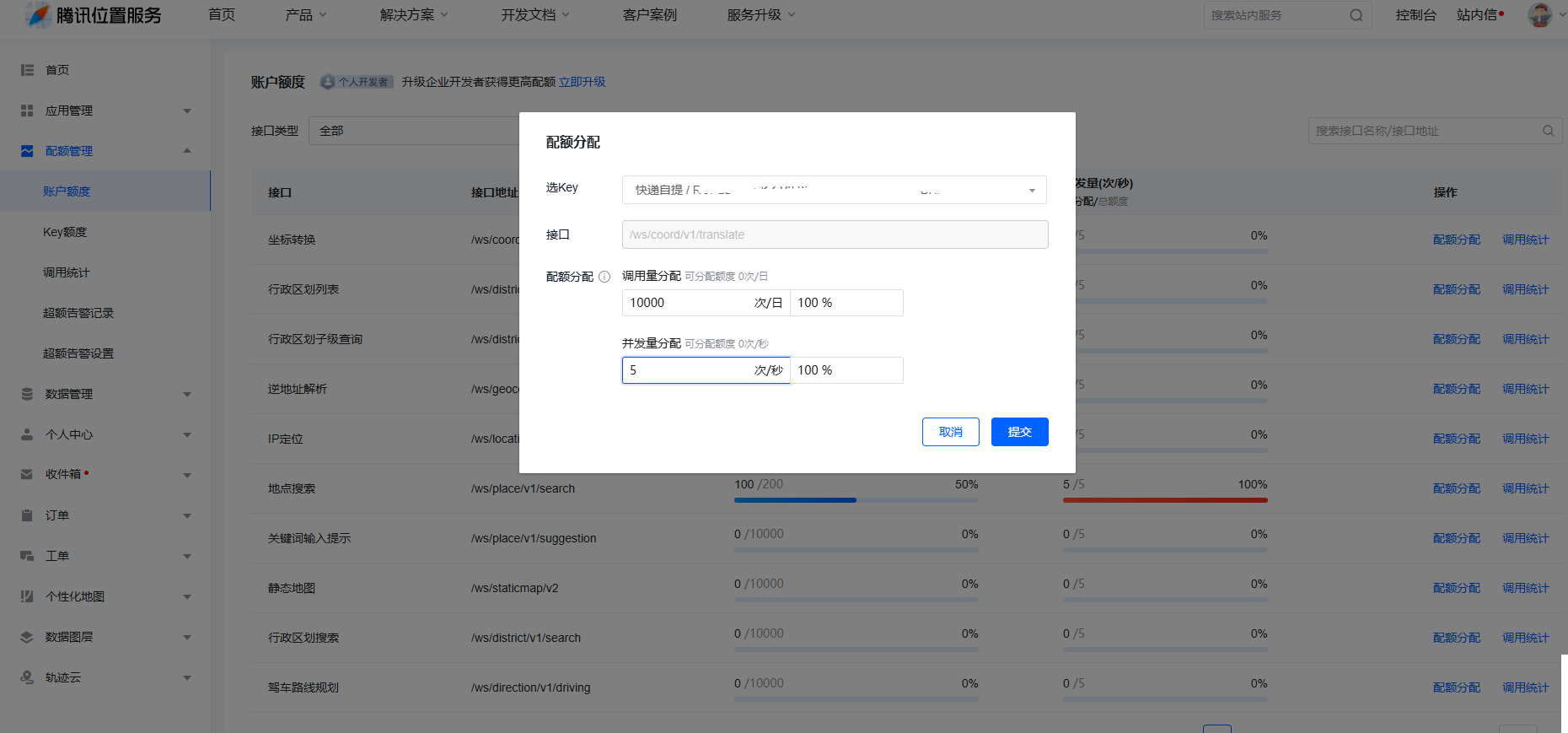Click the 行政区划搜索 row name

(x=303, y=638)
